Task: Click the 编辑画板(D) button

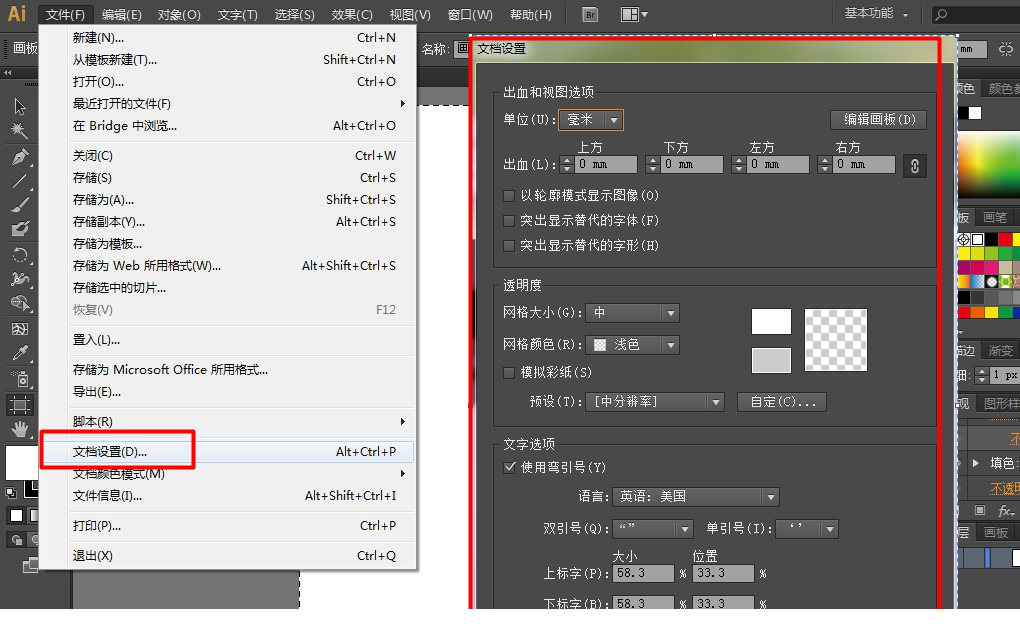Action: pos(878,119)
